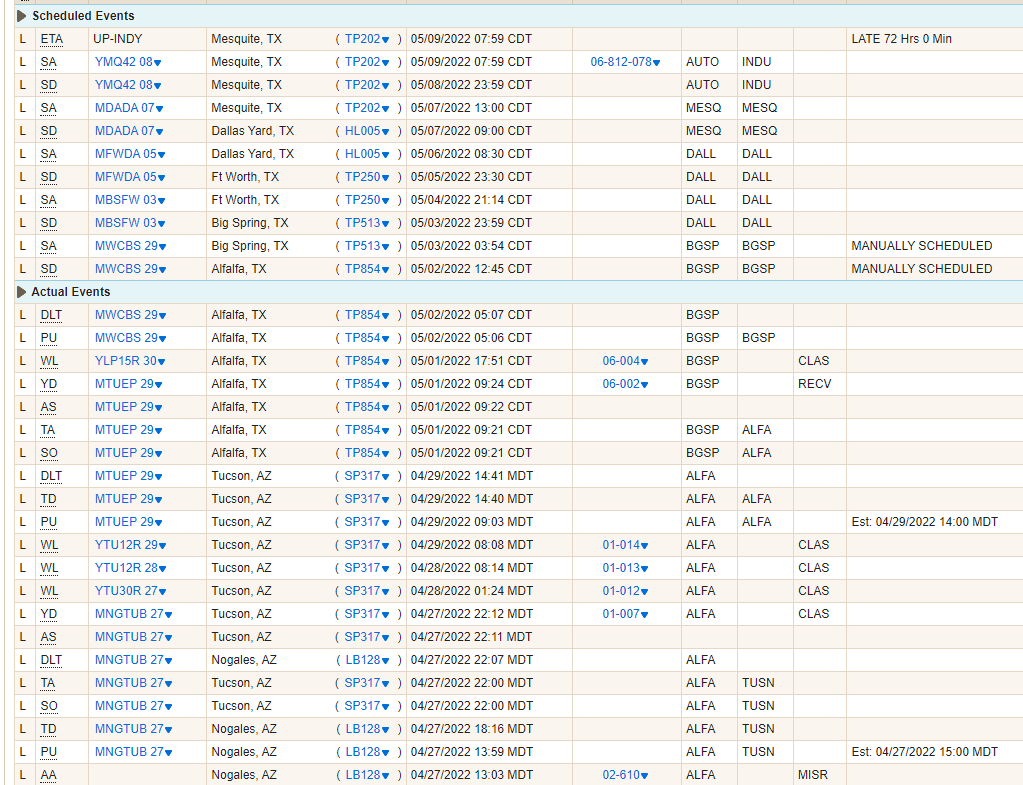1023x785 pixels.
Task: Collapse the Scheduled Events section
Action: pos(22,16)
